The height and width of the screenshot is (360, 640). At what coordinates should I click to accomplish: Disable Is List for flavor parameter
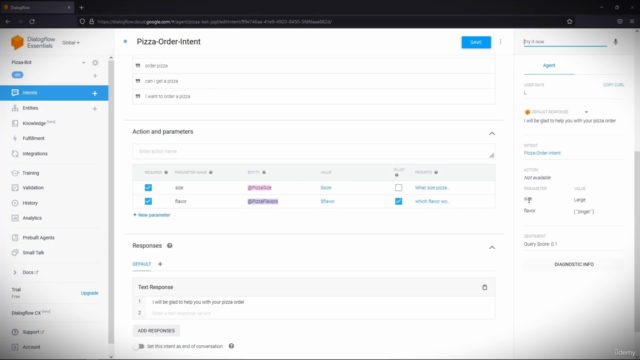398,201
